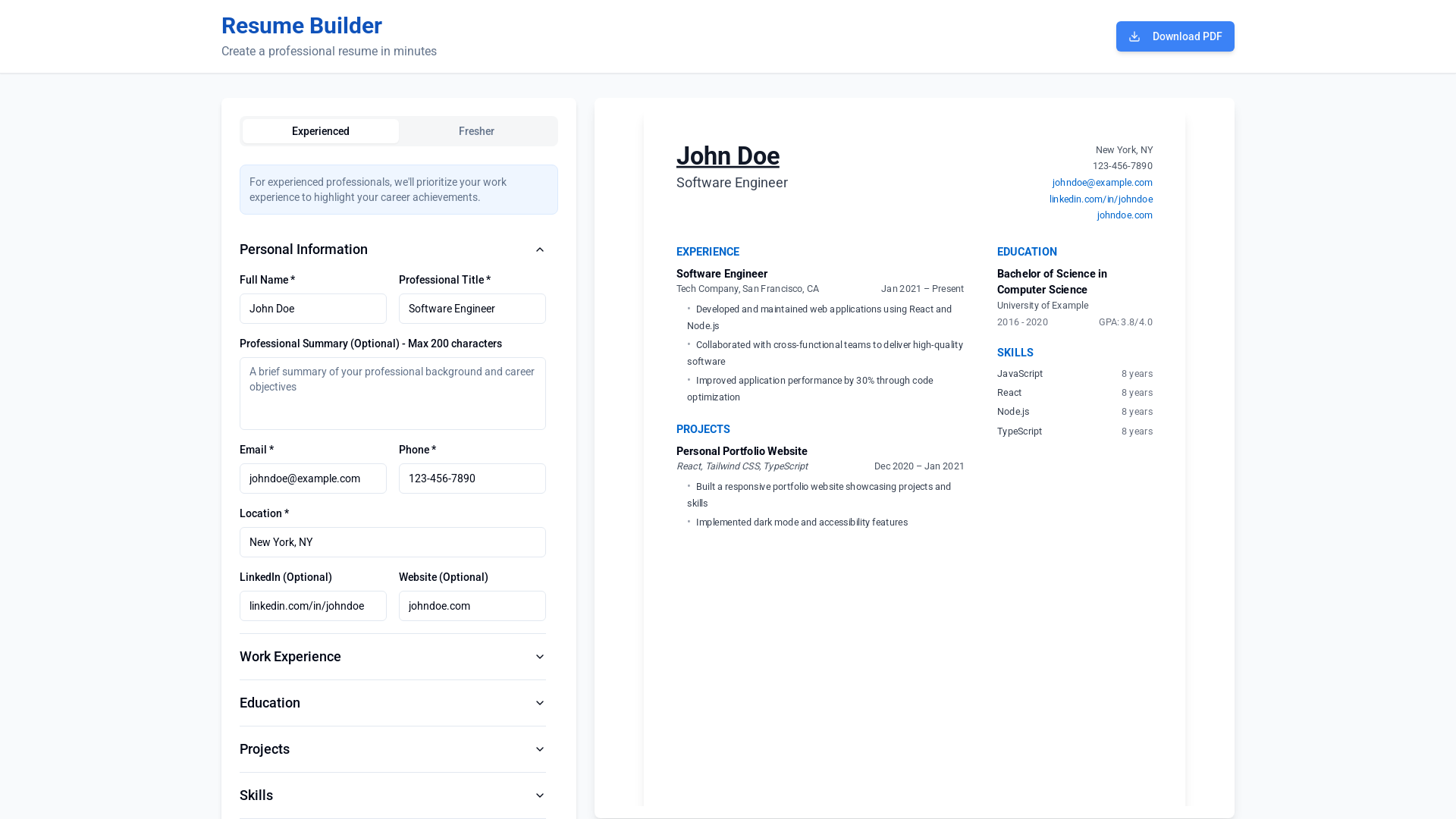Click the Professional Title input field
This screenshot has width=1456, height=819.
click(x=472, y=309)
